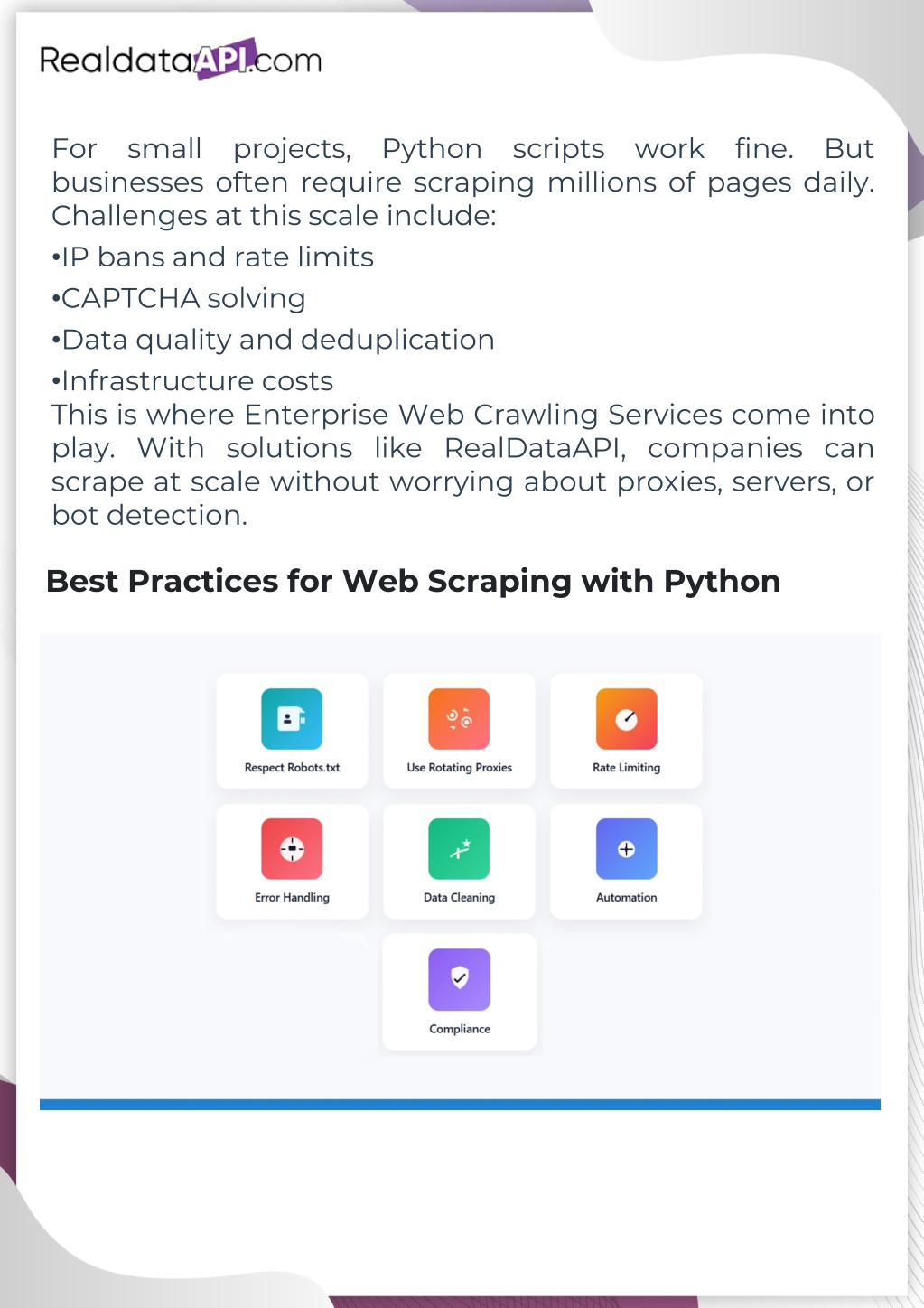Select the Rate Limiting label text
Image resolution: width=924 pixels, height=1308 pixels.
pyautogui.click(x=626, y=768)
